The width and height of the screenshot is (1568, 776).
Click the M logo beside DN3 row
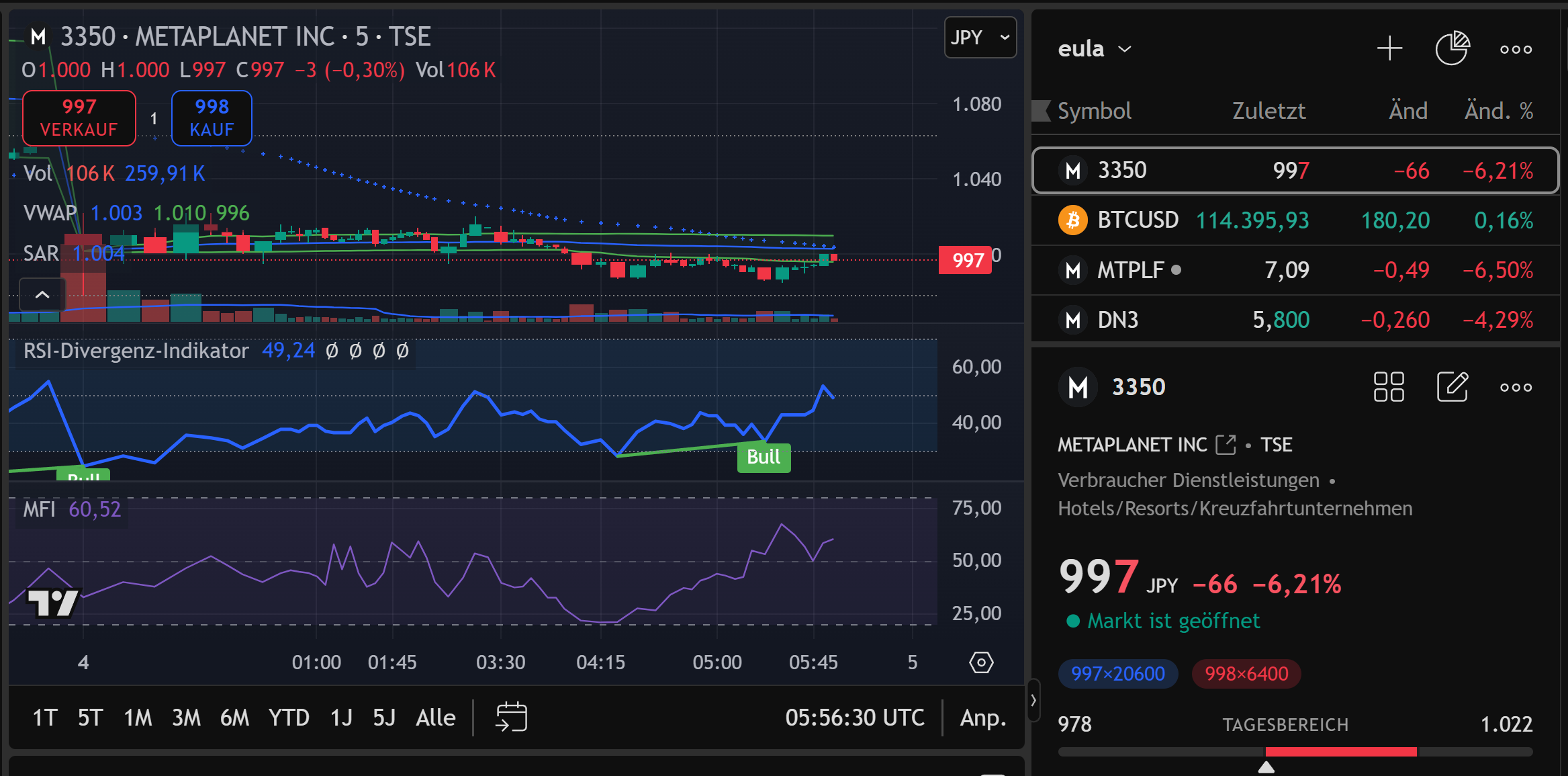[1072, 320]
